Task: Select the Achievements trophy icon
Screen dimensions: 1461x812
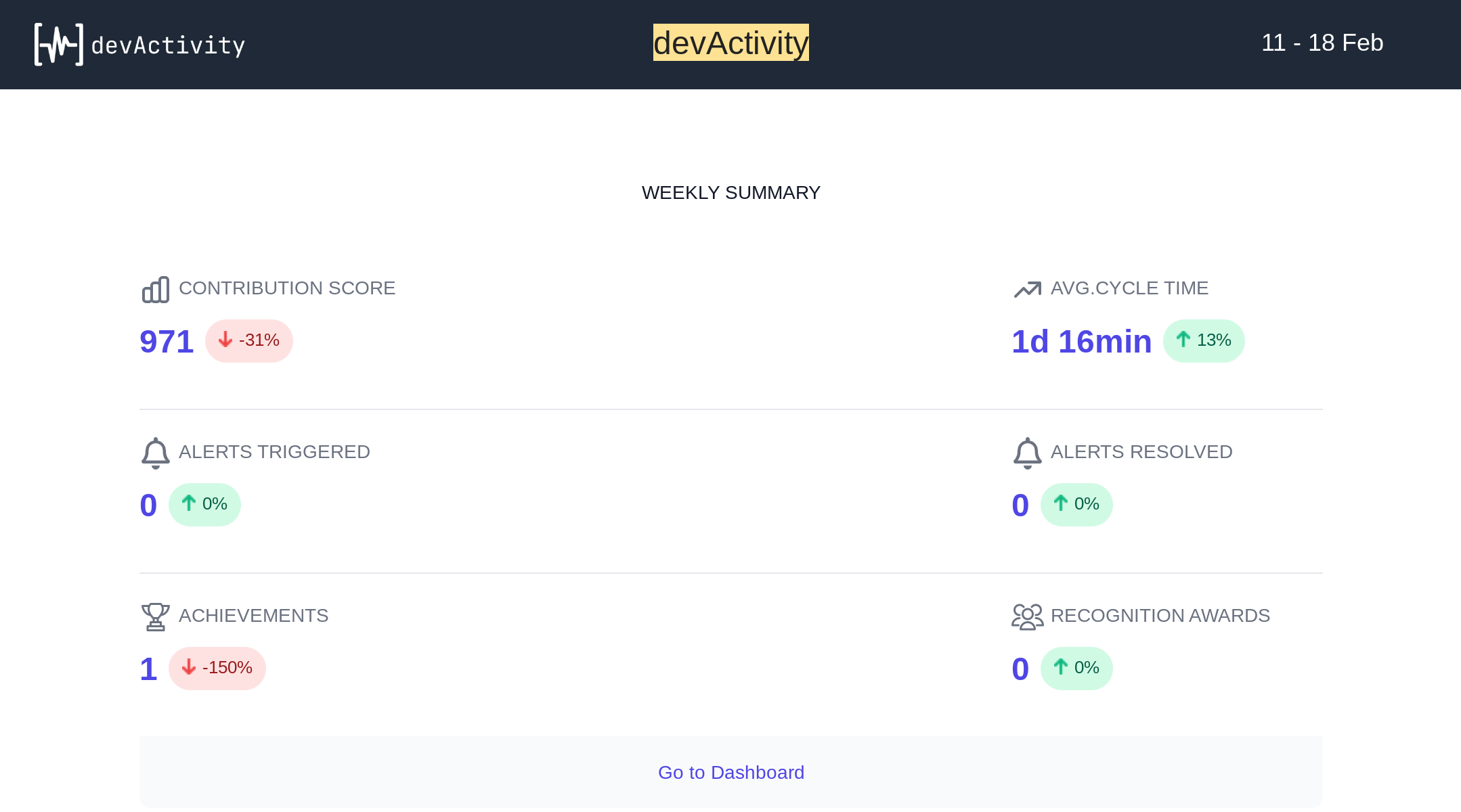Action: (x=155, y=616)
